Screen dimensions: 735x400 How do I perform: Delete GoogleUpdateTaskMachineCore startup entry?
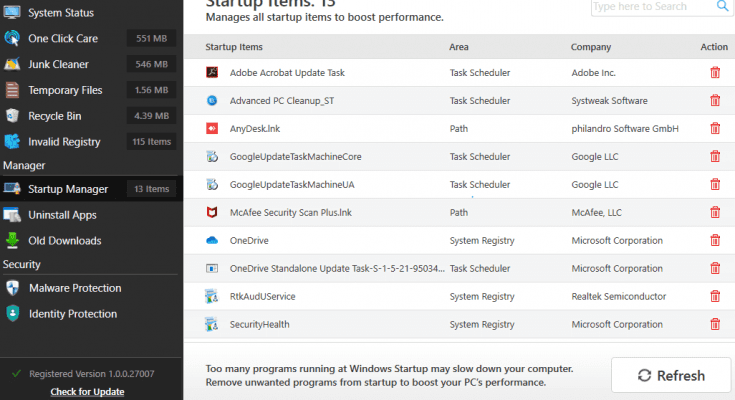pos(714,157)
